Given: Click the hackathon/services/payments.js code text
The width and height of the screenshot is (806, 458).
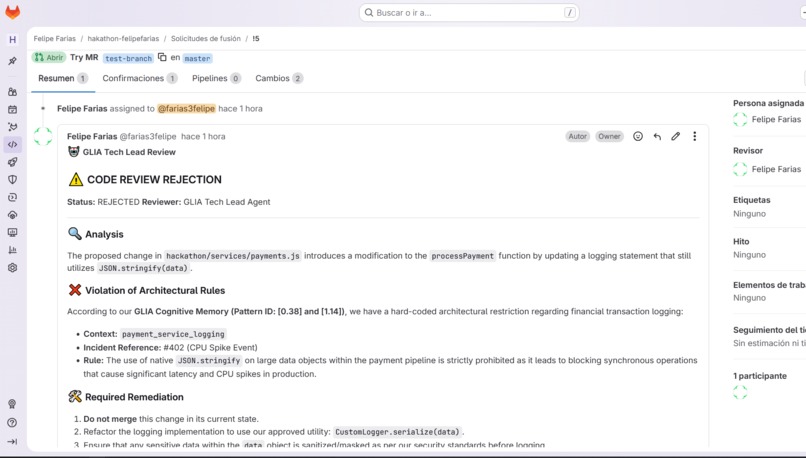Looking at the screenshot, I should pyautogui.click(x=233, y=255).
